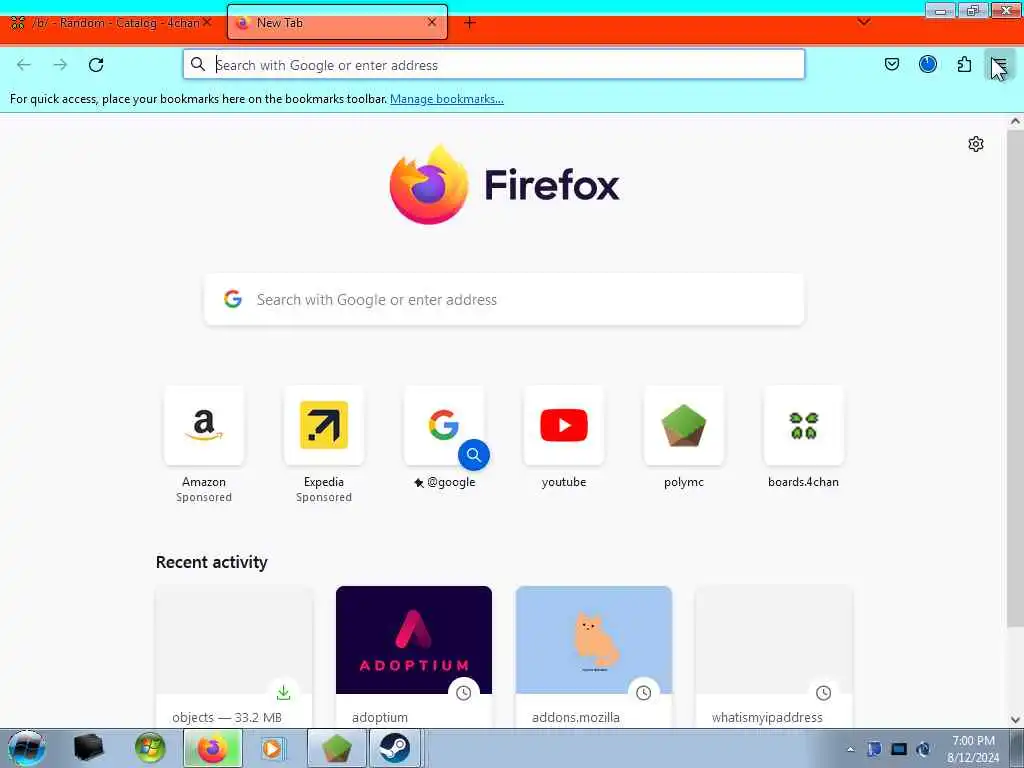The height and width of the screenshot is (768, 1024).
Task: Focus the address bar field
Action: tap(493, 65)
